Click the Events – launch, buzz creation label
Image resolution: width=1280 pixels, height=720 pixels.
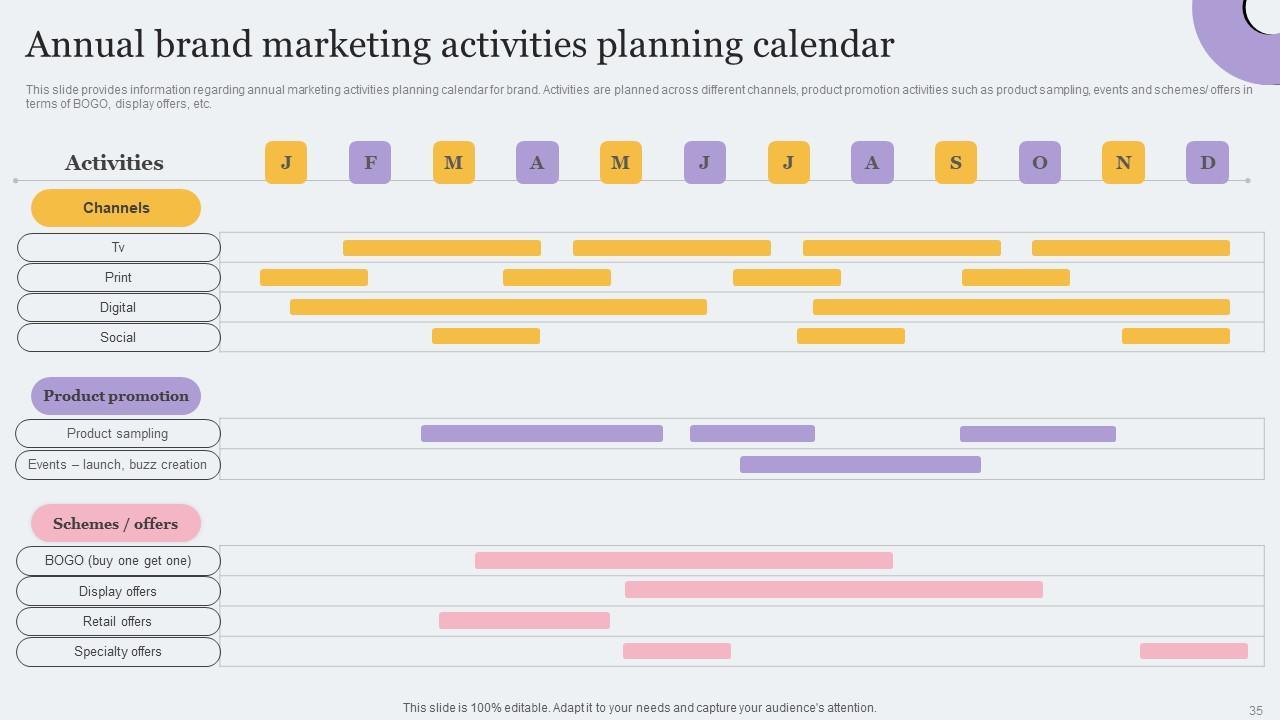coord(118,464)
